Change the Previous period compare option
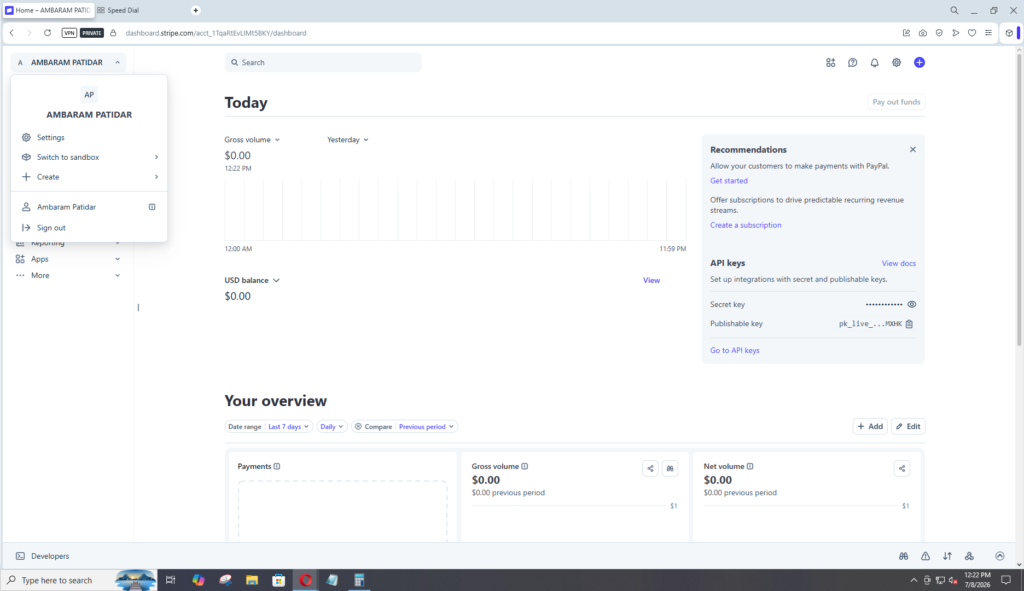1024x591 pixels. 426,426
